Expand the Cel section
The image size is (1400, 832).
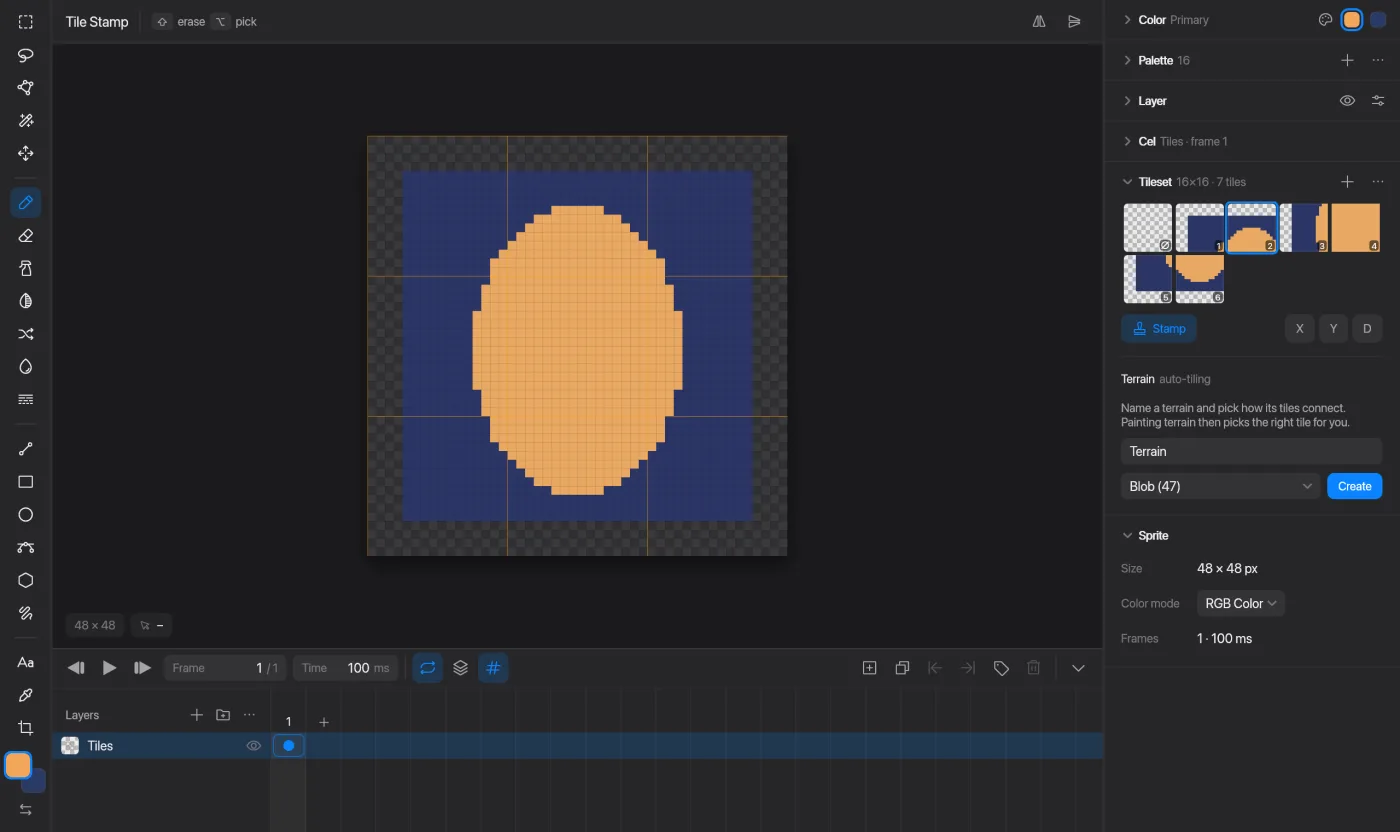click(1127, 141)
